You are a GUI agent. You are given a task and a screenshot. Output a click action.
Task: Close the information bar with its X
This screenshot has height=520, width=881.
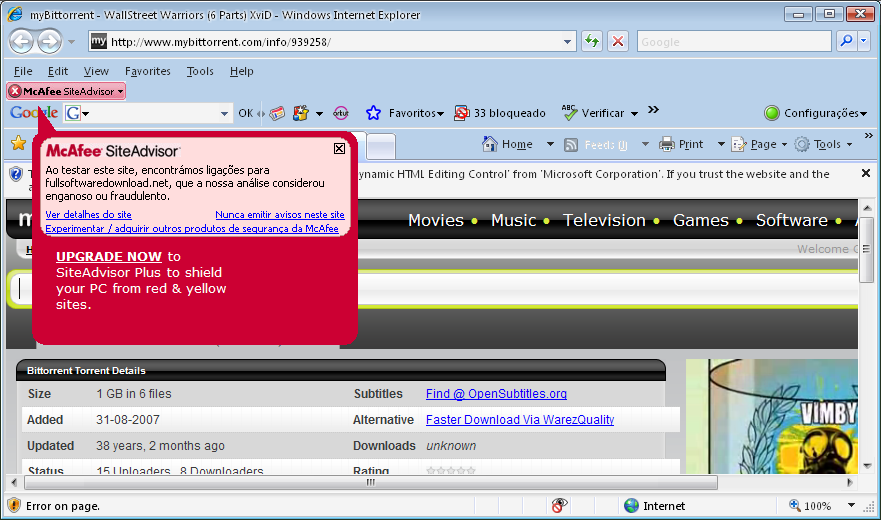866,173
